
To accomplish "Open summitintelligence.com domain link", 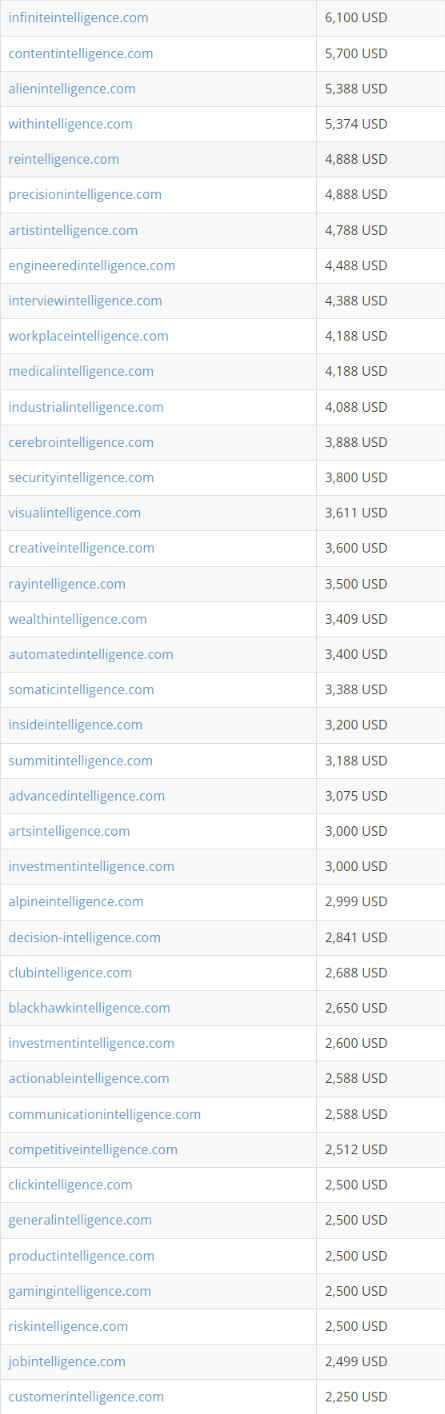I will (x=81, y=761).
